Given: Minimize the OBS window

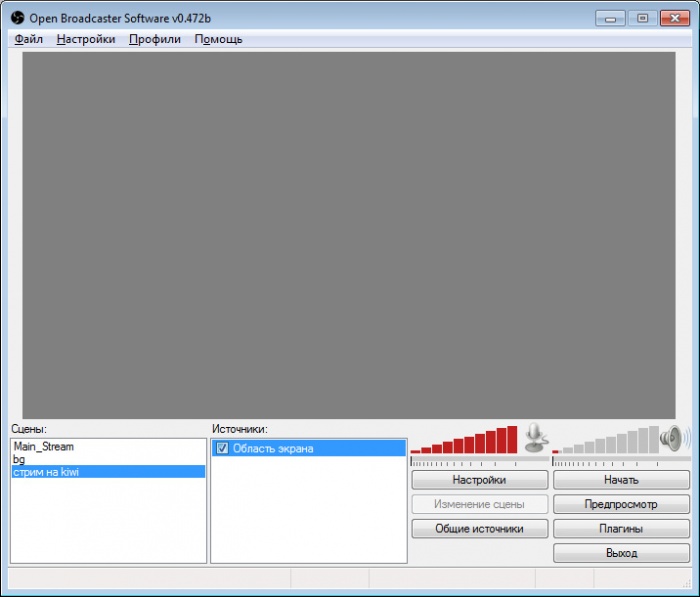Looking at the screenshot, I should 610,18.
